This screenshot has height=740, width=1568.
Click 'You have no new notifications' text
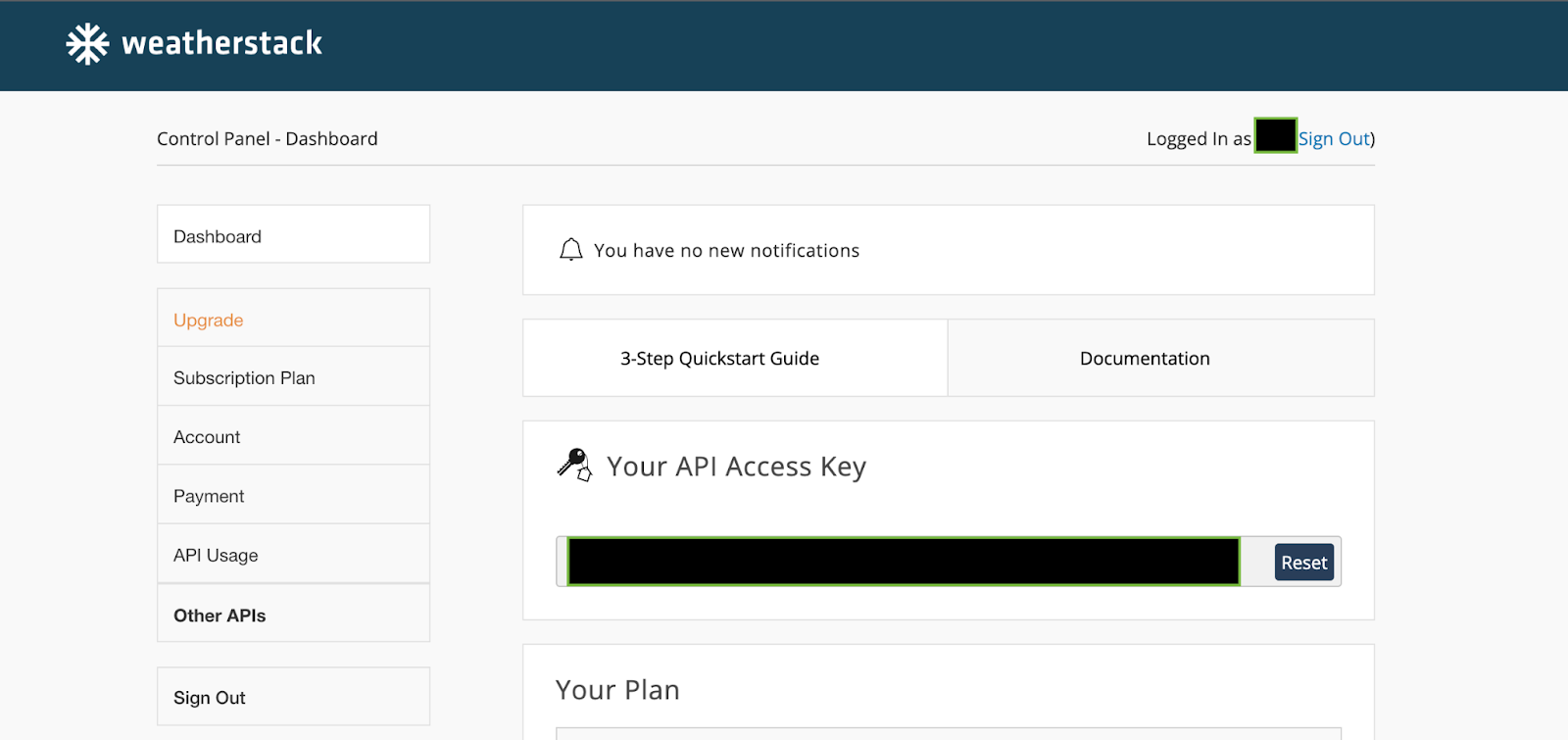click(726, 251)
